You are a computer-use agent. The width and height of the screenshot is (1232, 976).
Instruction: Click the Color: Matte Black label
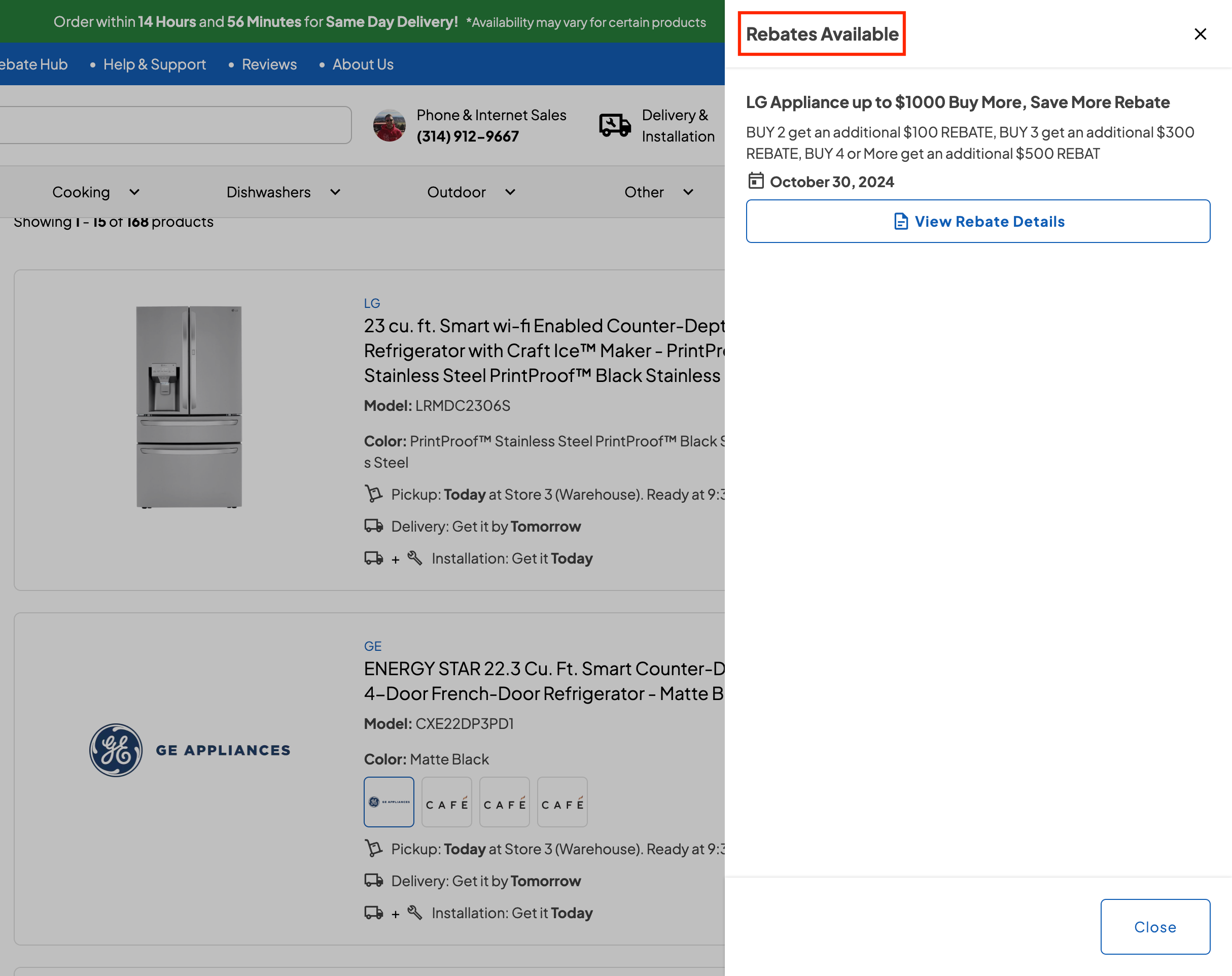click(x=426, y=759)
